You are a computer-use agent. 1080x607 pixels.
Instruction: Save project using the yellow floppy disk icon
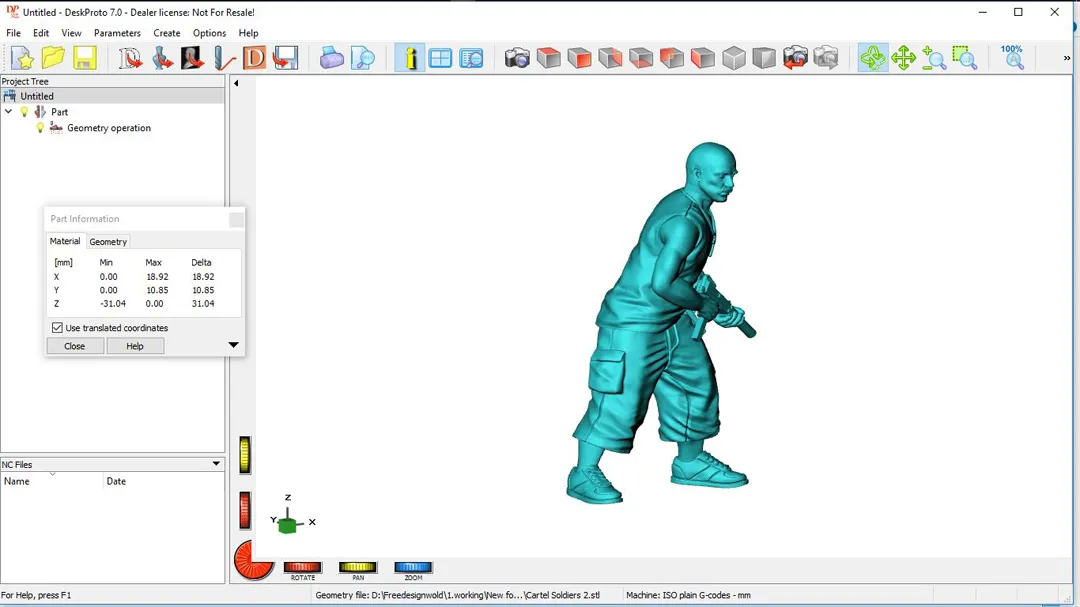tap(85, 58)
